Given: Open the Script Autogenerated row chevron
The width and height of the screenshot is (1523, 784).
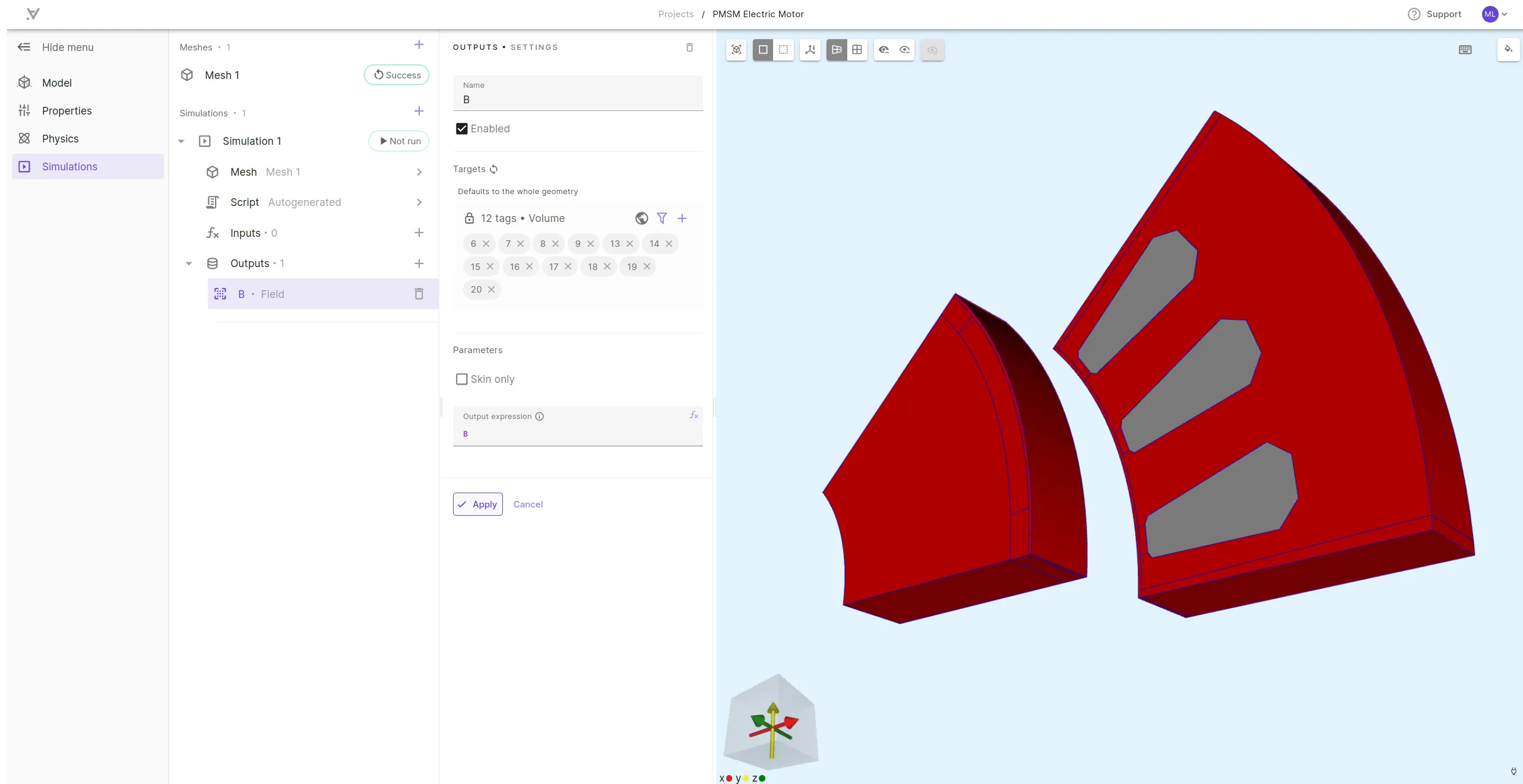Looking at the screenshot, I should pos(419,202).
